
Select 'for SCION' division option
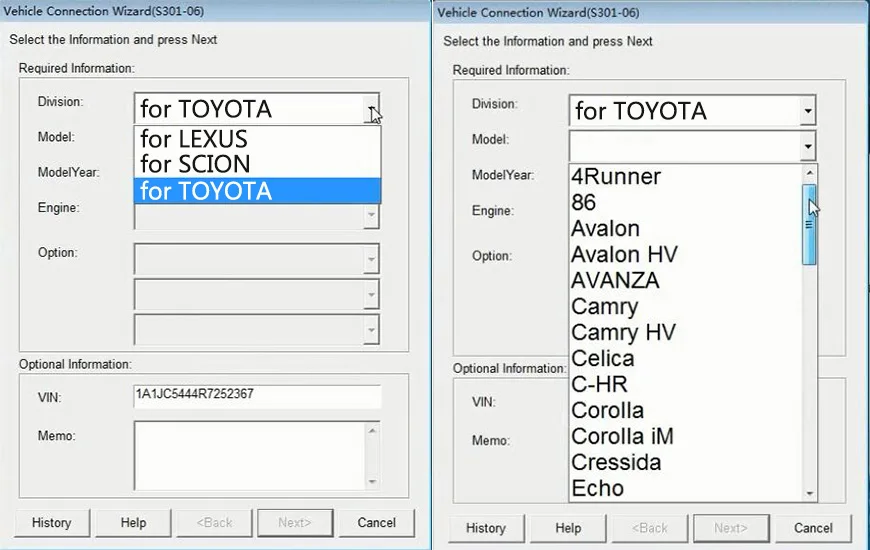coord(257,164)
